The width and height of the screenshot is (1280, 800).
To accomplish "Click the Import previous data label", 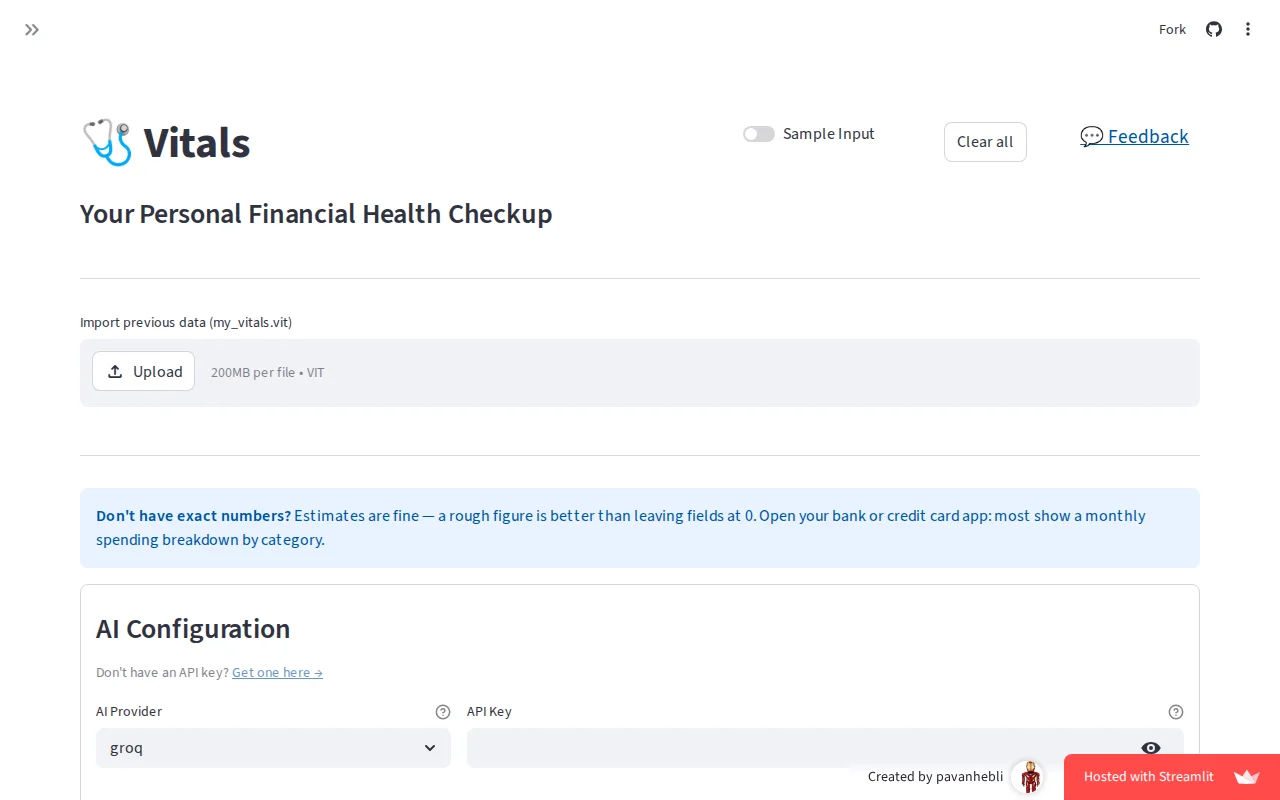I will click(186, 322).
